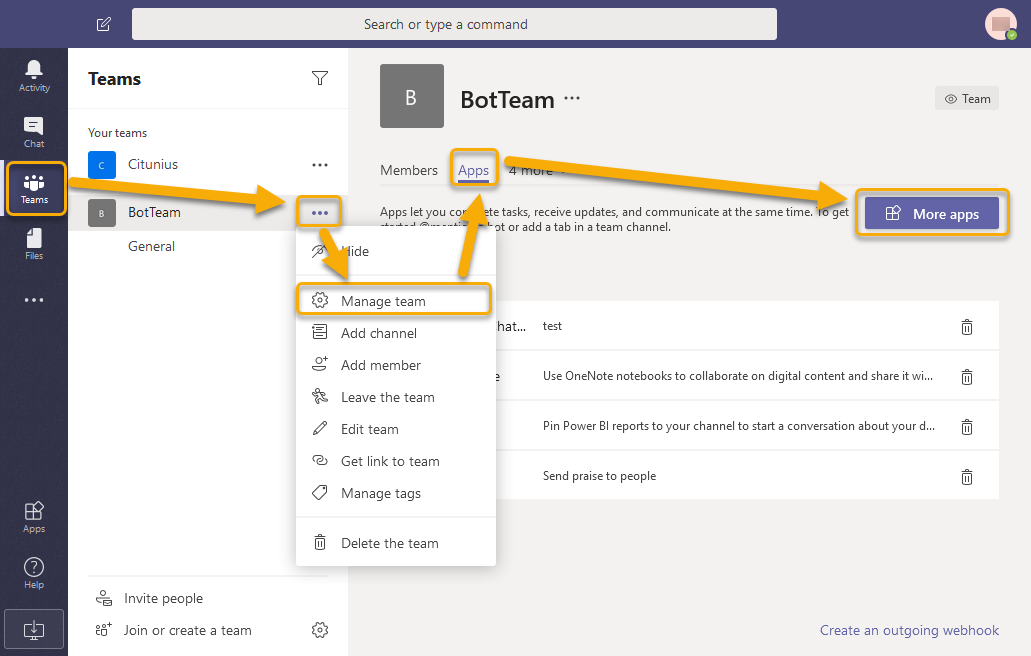
Task: Select Manage tags option
Action: 396,494
